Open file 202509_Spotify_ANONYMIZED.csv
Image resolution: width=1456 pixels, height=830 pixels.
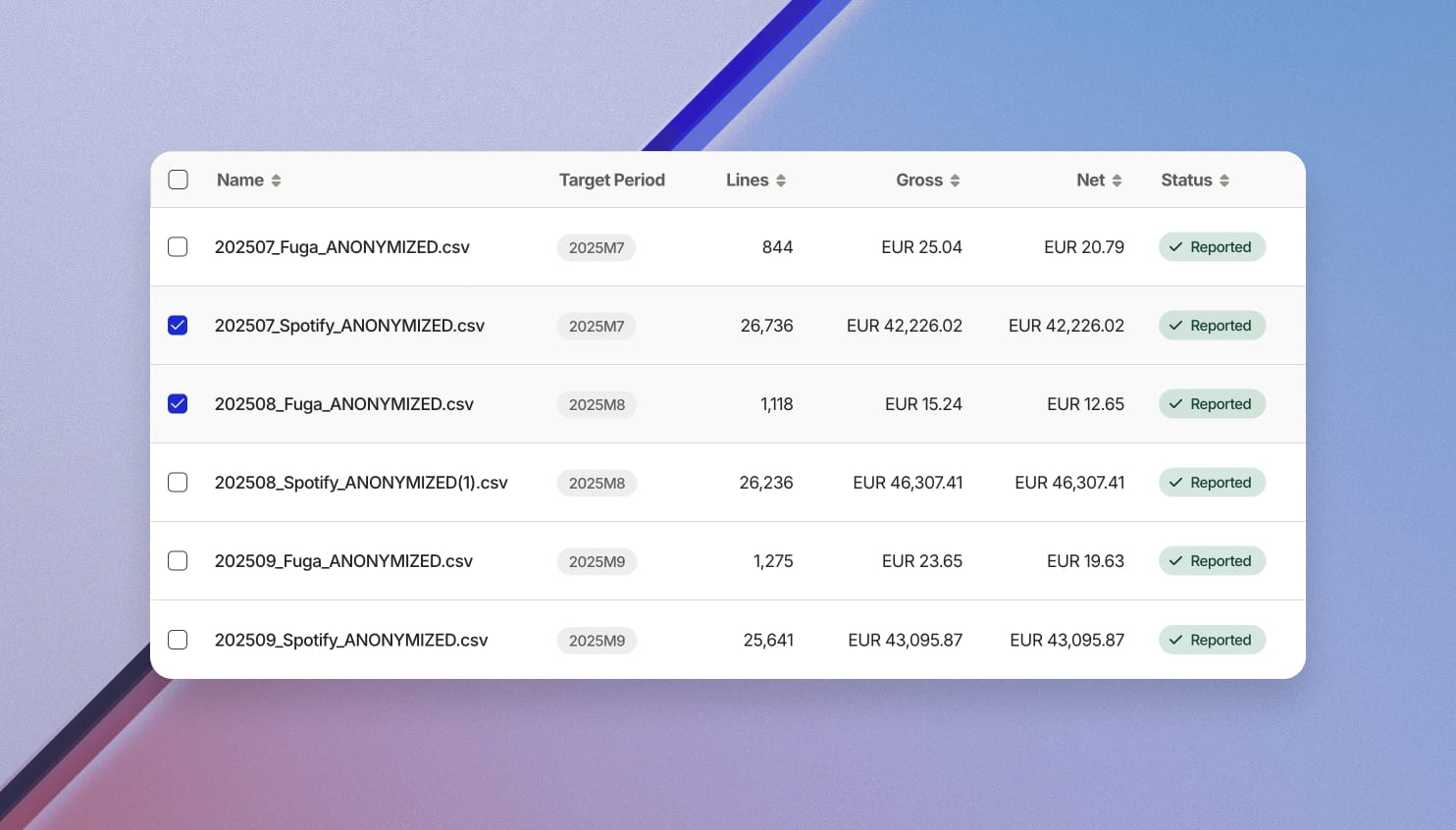pos(351,640)
